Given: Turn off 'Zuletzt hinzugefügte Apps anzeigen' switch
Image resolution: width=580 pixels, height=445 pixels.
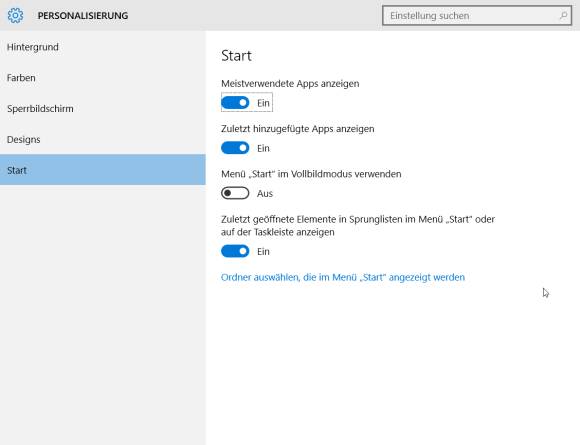Looking at the screenshot, I should click(x=235, y=148).
